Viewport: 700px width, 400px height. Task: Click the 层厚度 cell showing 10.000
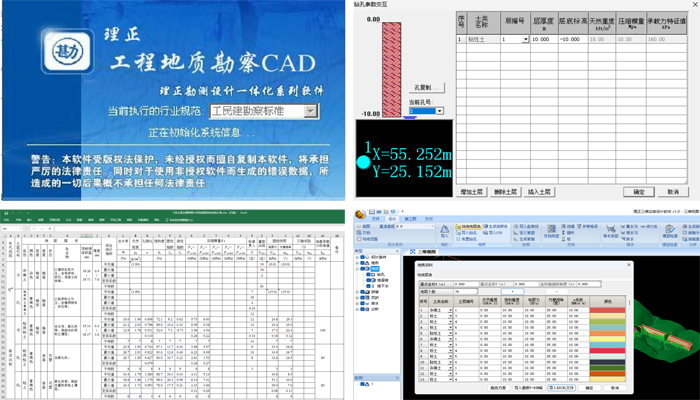pos(543,39)
